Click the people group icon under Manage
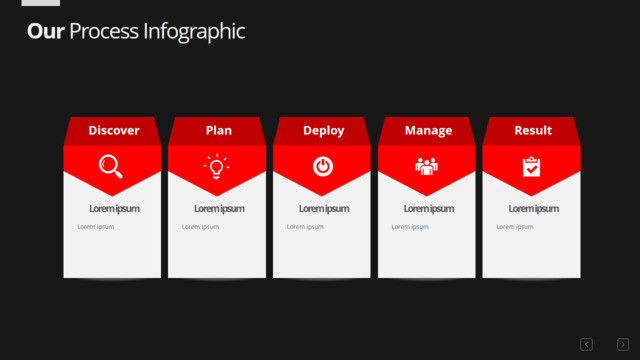640x360 pixels. [427, 167]
